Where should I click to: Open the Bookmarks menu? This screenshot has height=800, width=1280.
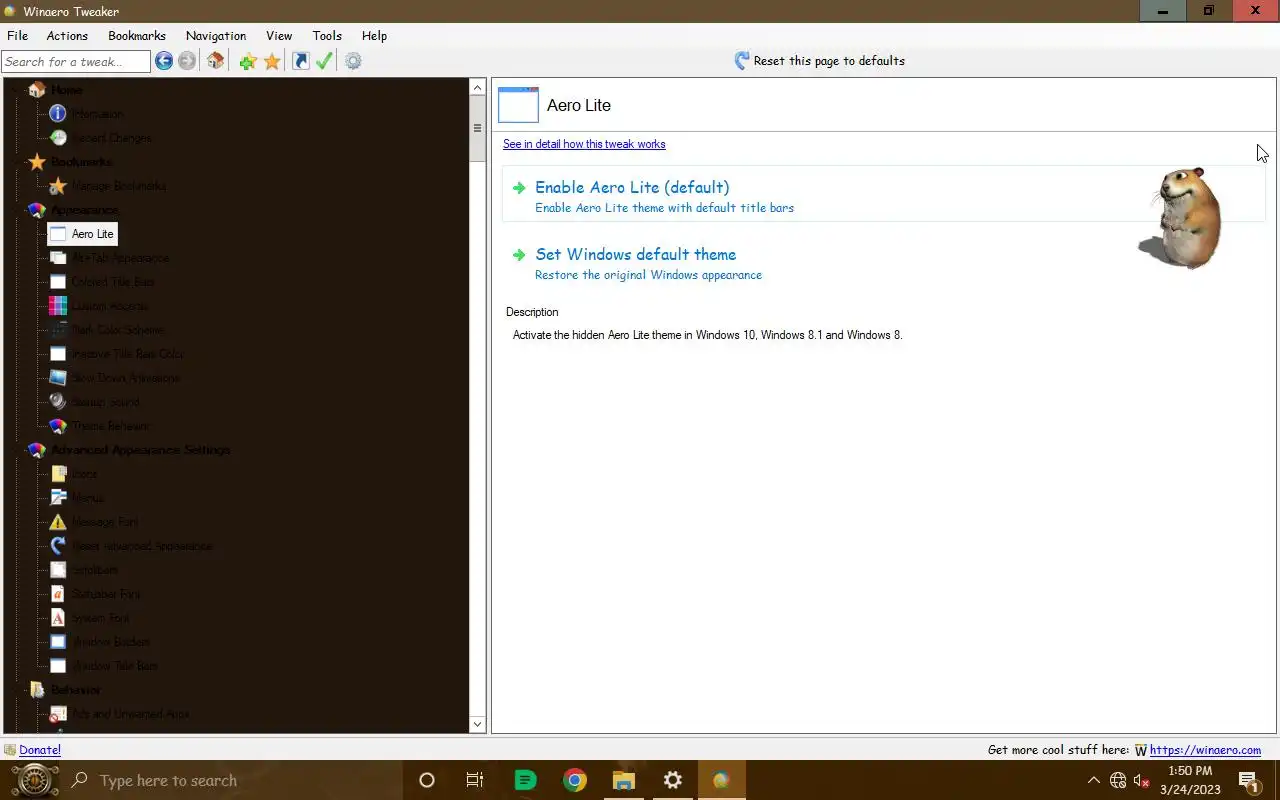(x=137, y=35)
